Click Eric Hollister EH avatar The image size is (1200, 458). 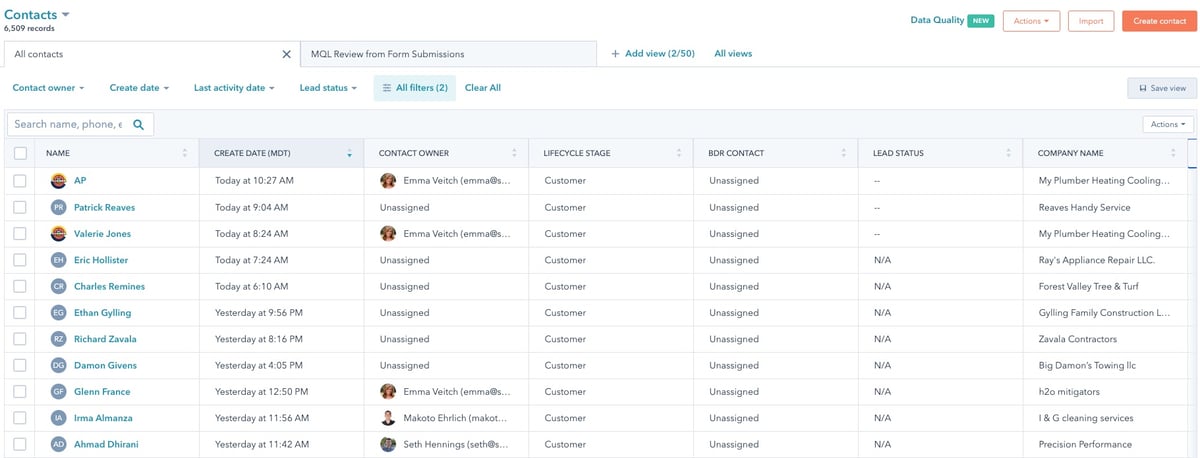point(58,260)
